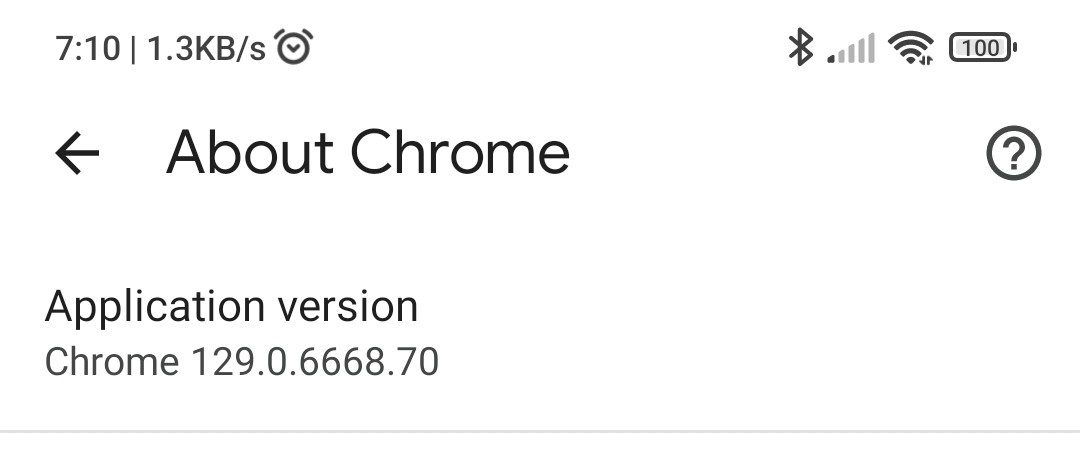Tap the 7:10 clock time

(88, 48)
